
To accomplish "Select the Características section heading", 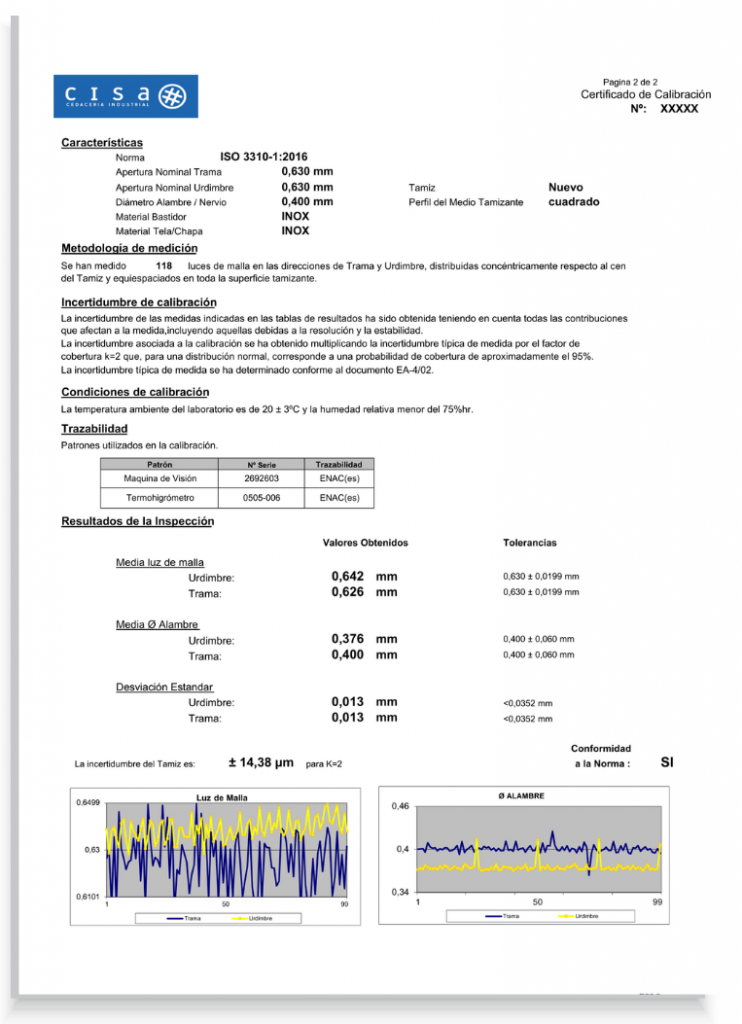I will (x=102, y=143).
